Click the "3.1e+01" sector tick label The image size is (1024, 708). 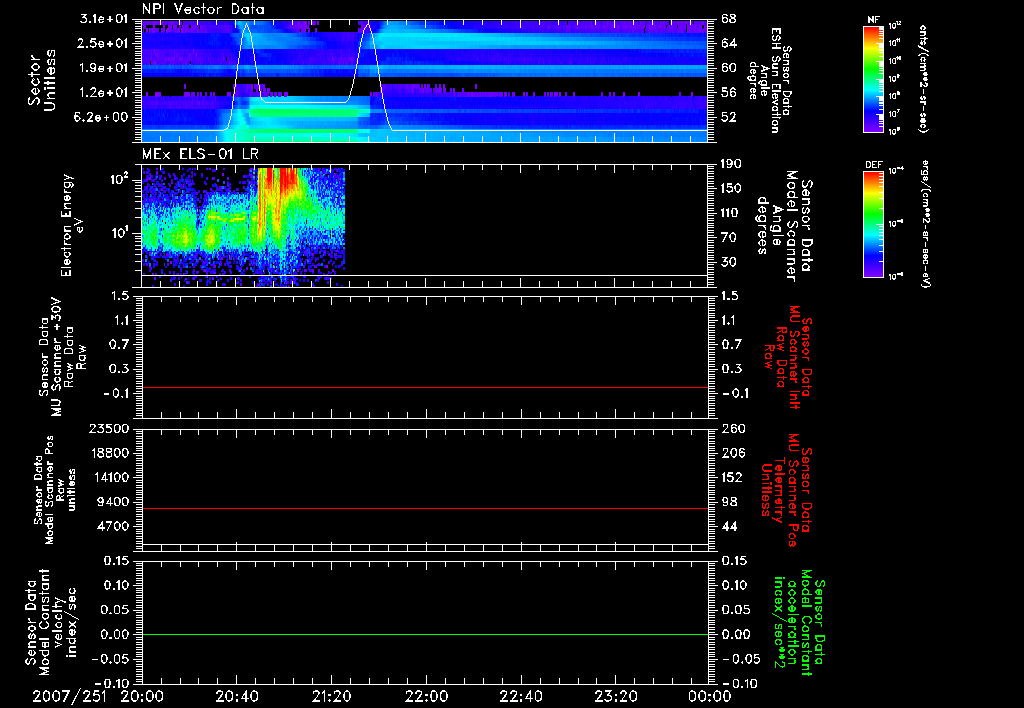(x=104, y=19)
